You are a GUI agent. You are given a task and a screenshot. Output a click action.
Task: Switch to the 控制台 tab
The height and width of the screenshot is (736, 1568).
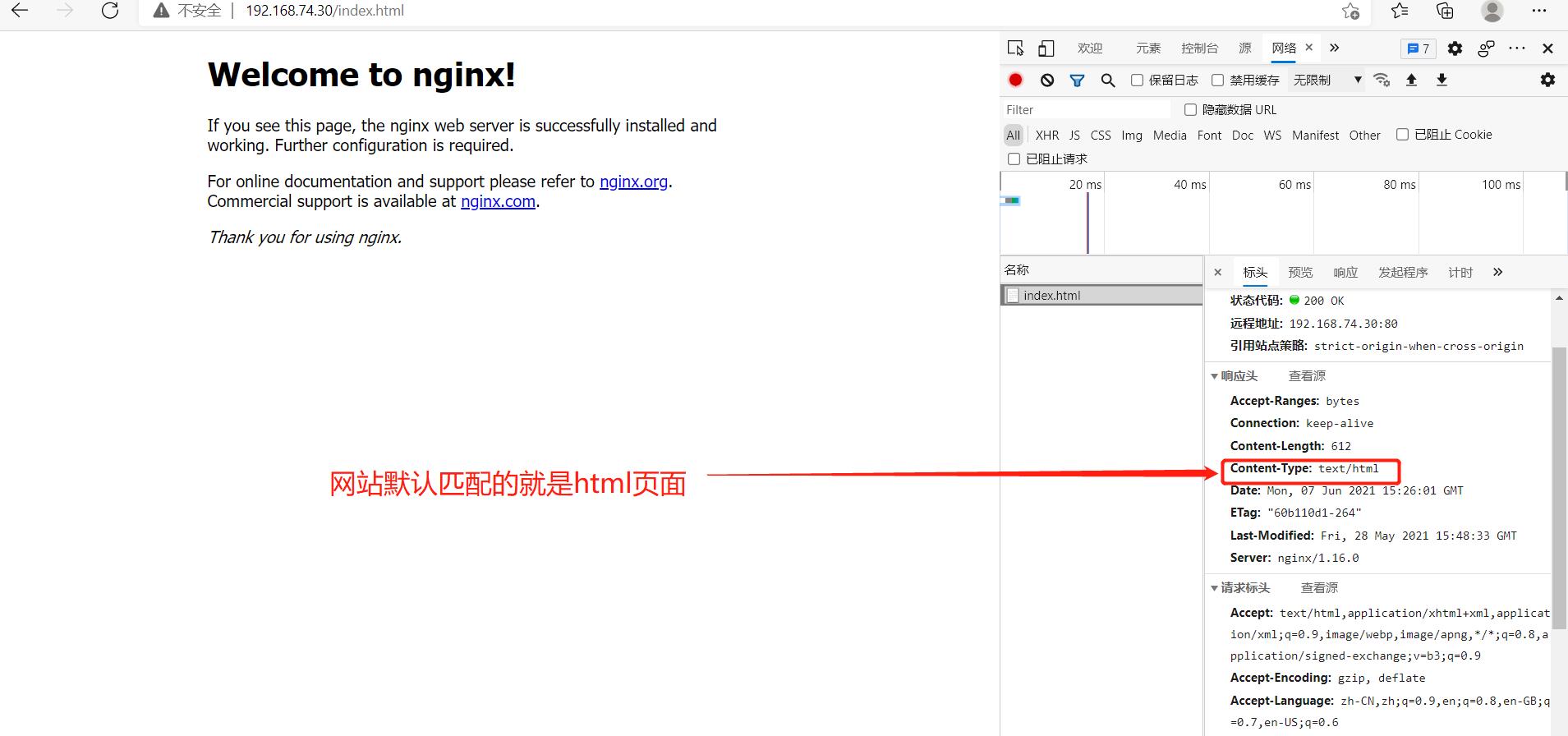point(1199,48)
